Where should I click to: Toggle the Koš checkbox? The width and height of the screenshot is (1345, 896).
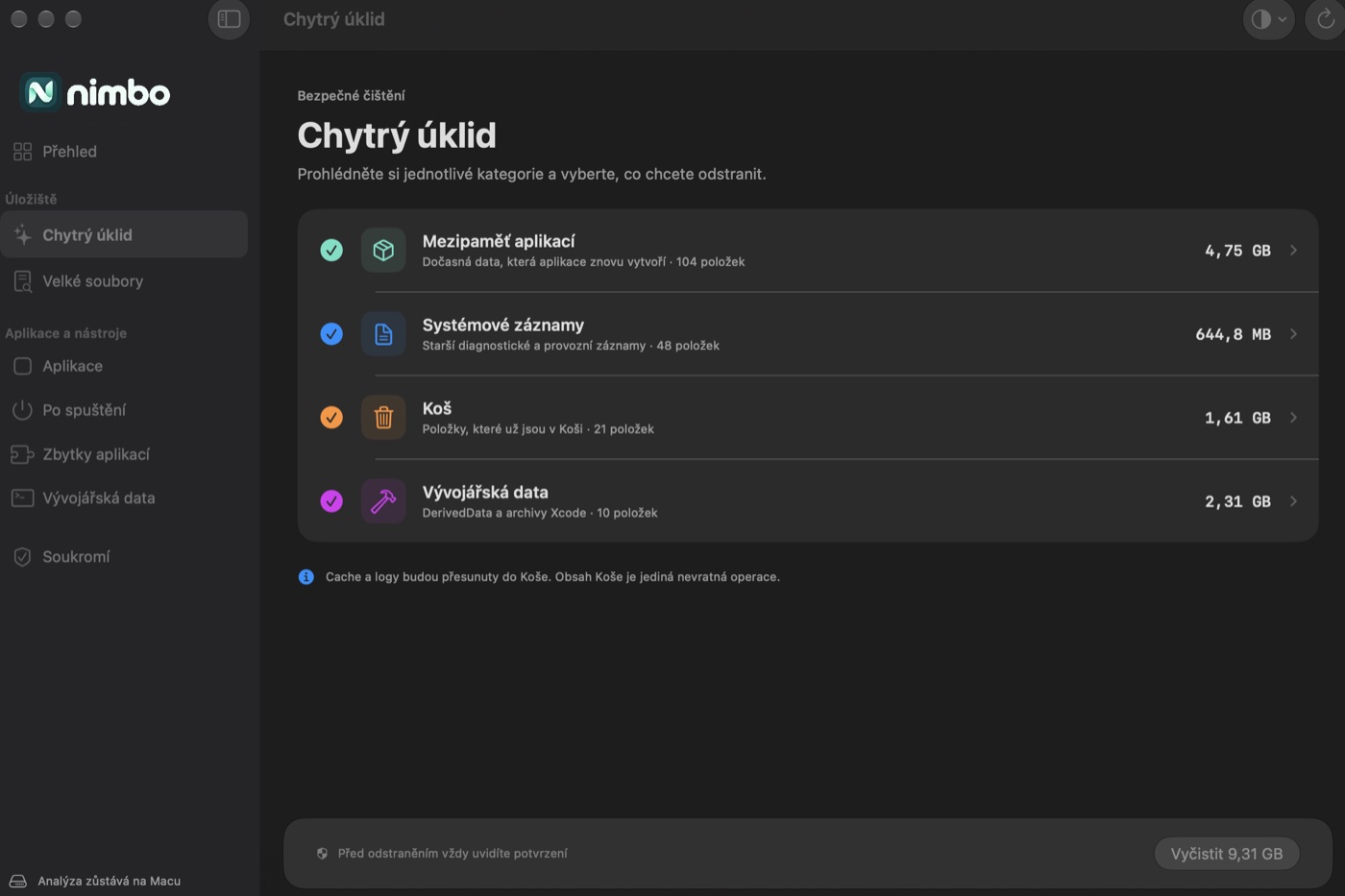(331, 418)
